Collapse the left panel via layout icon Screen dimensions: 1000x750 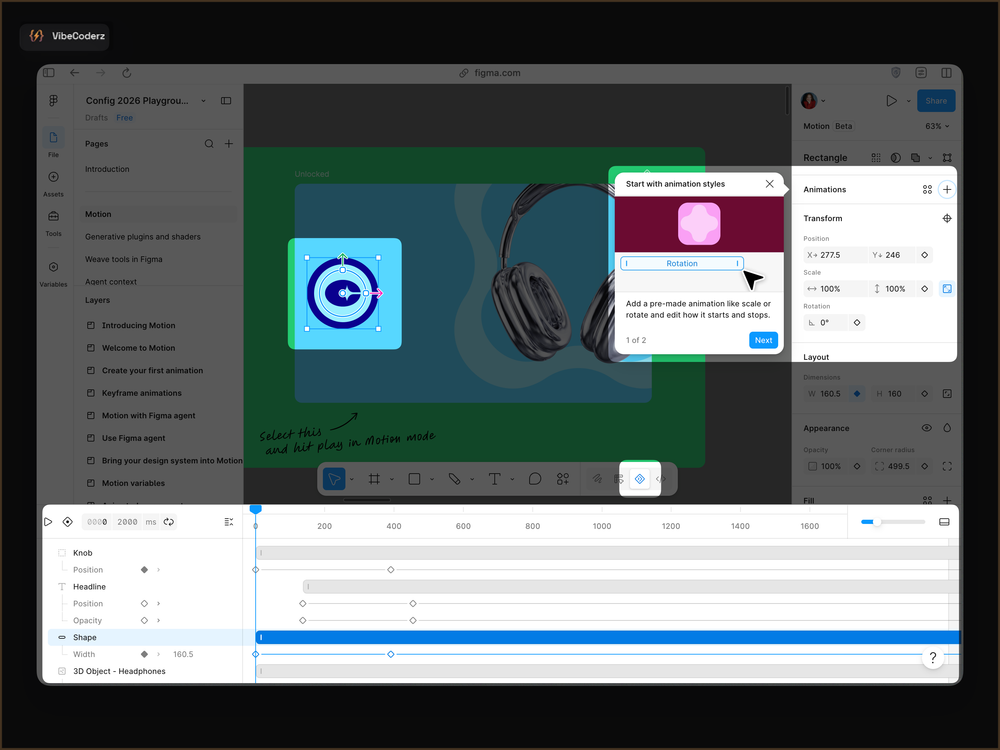point(226,101)
